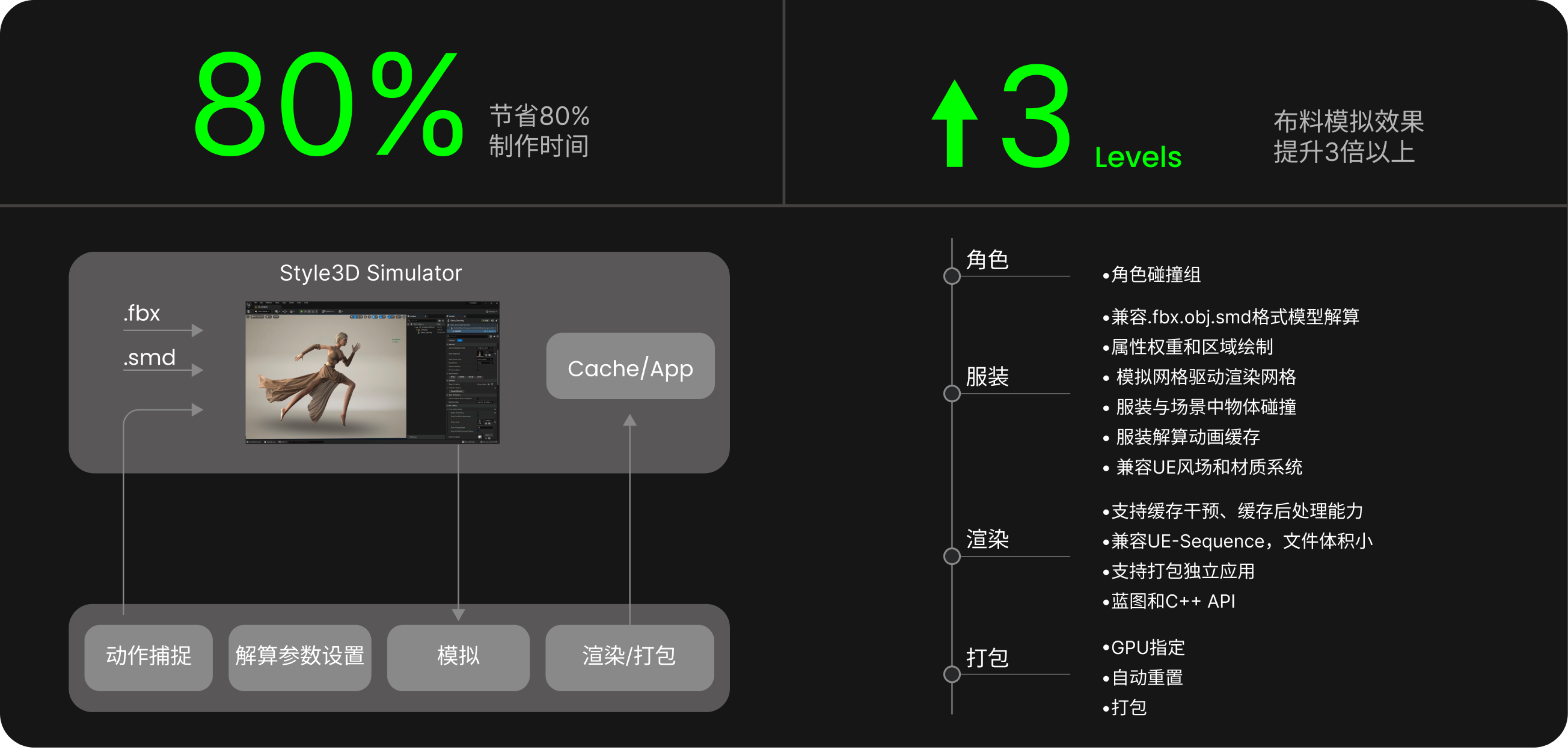
Task: Click the 渲染 timeline node circle
Action: pyautogui.click(x=952, y=556)
